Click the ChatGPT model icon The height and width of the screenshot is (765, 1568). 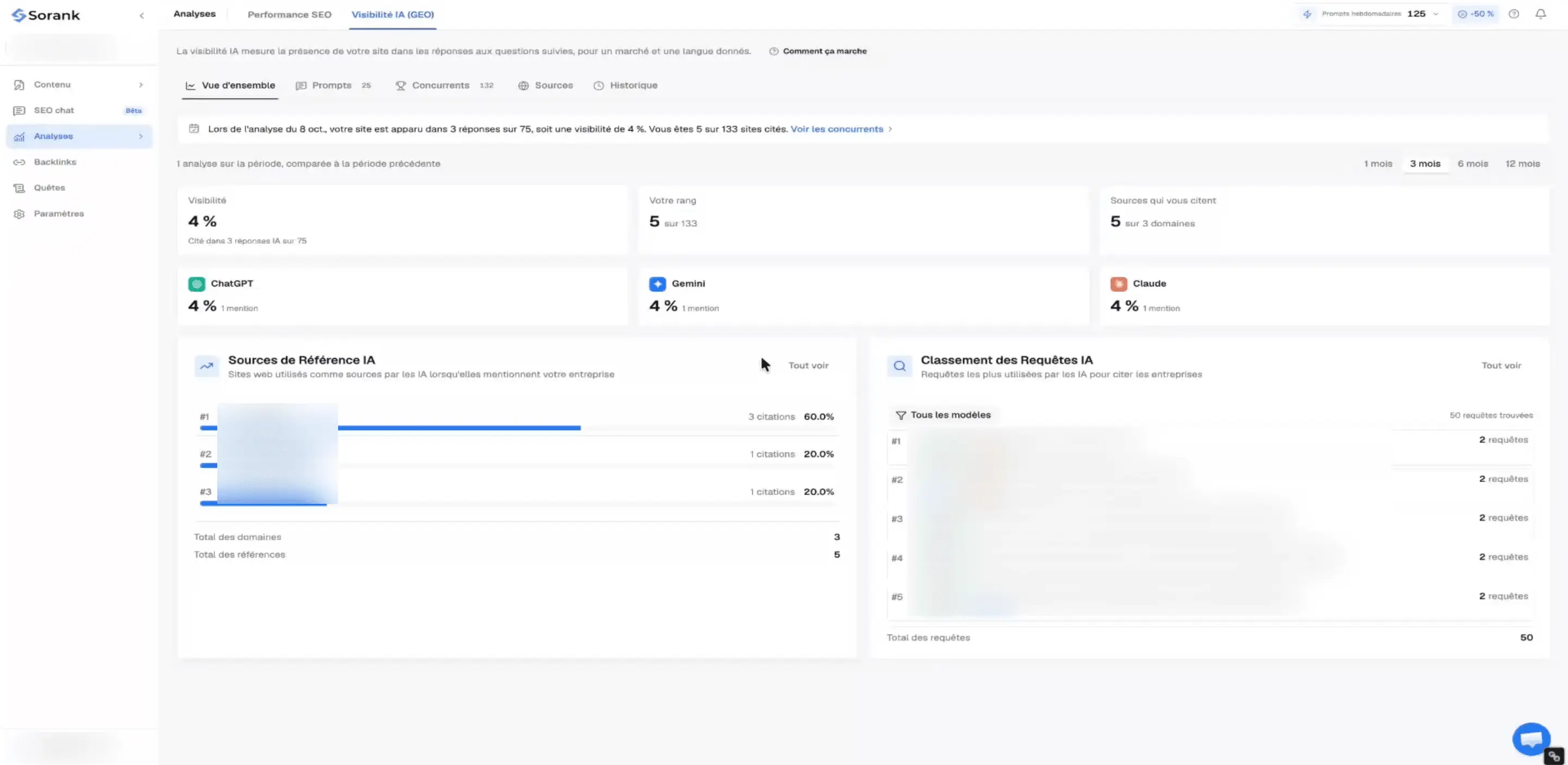tap(197, 284)
